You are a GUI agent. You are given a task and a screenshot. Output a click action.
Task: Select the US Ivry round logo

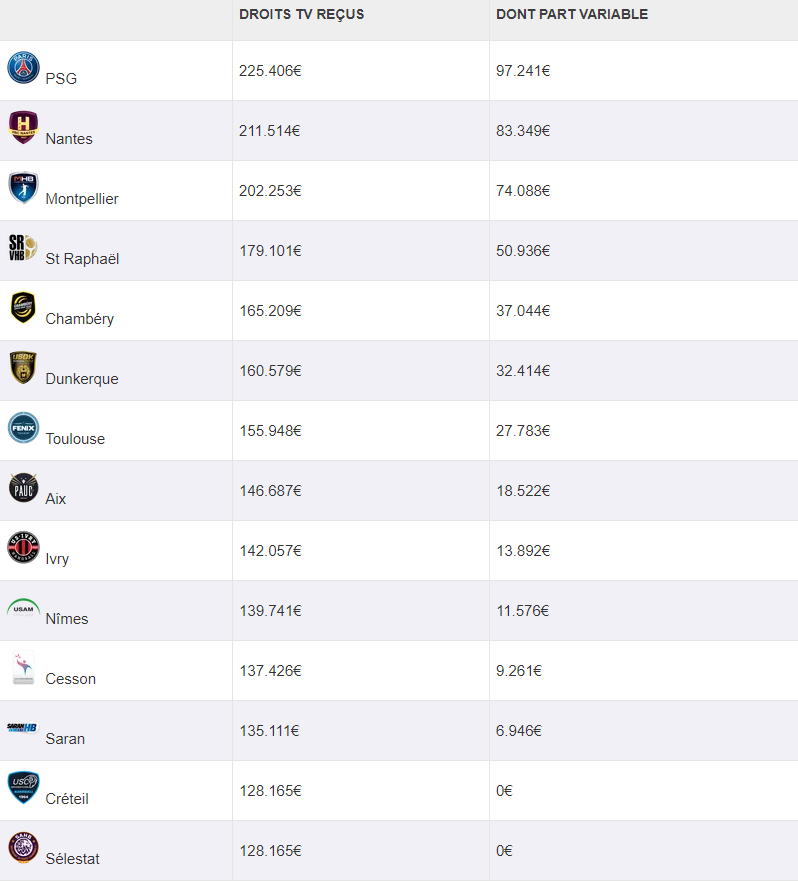click(23, 547)
